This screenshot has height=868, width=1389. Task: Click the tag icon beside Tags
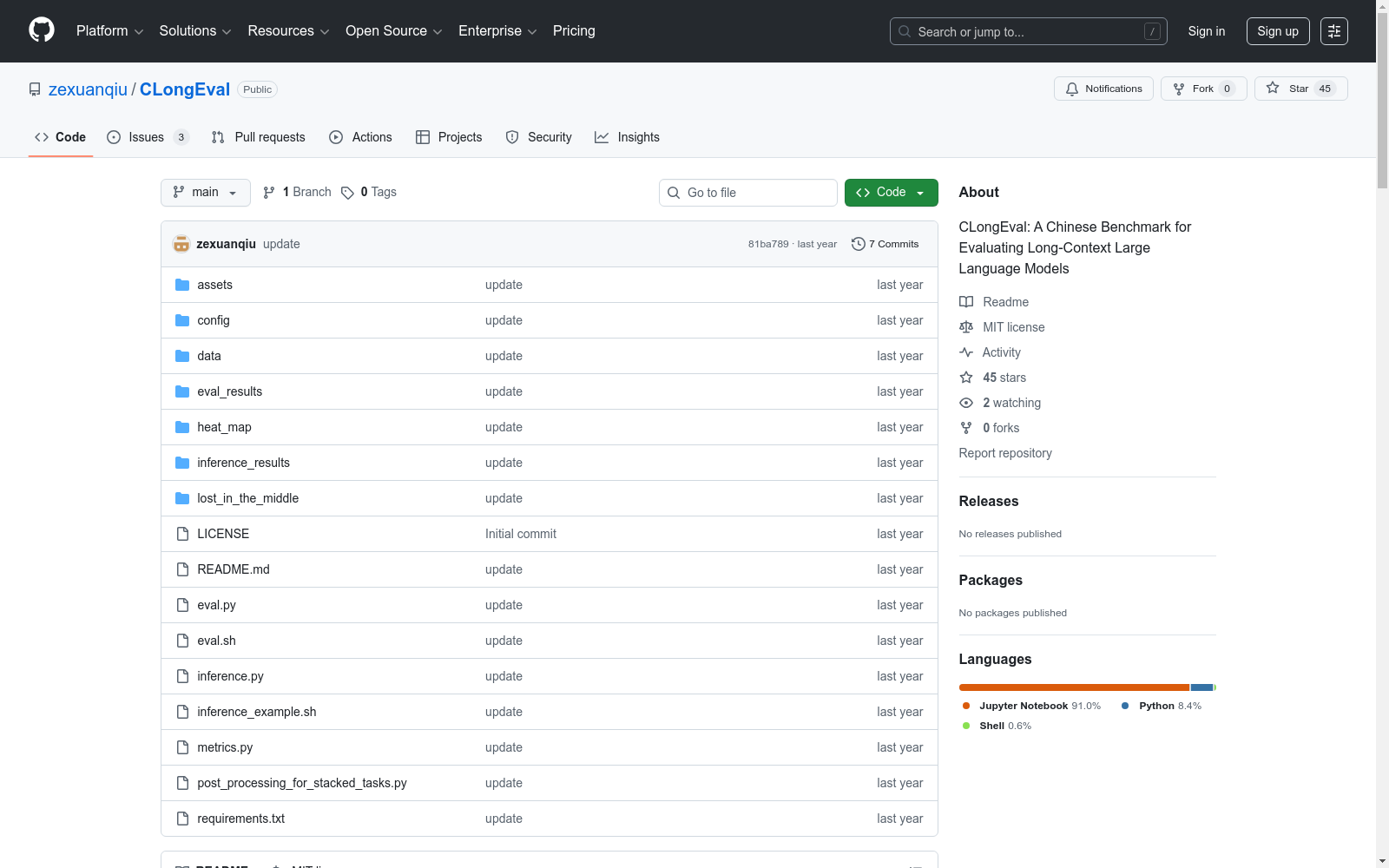347,193
